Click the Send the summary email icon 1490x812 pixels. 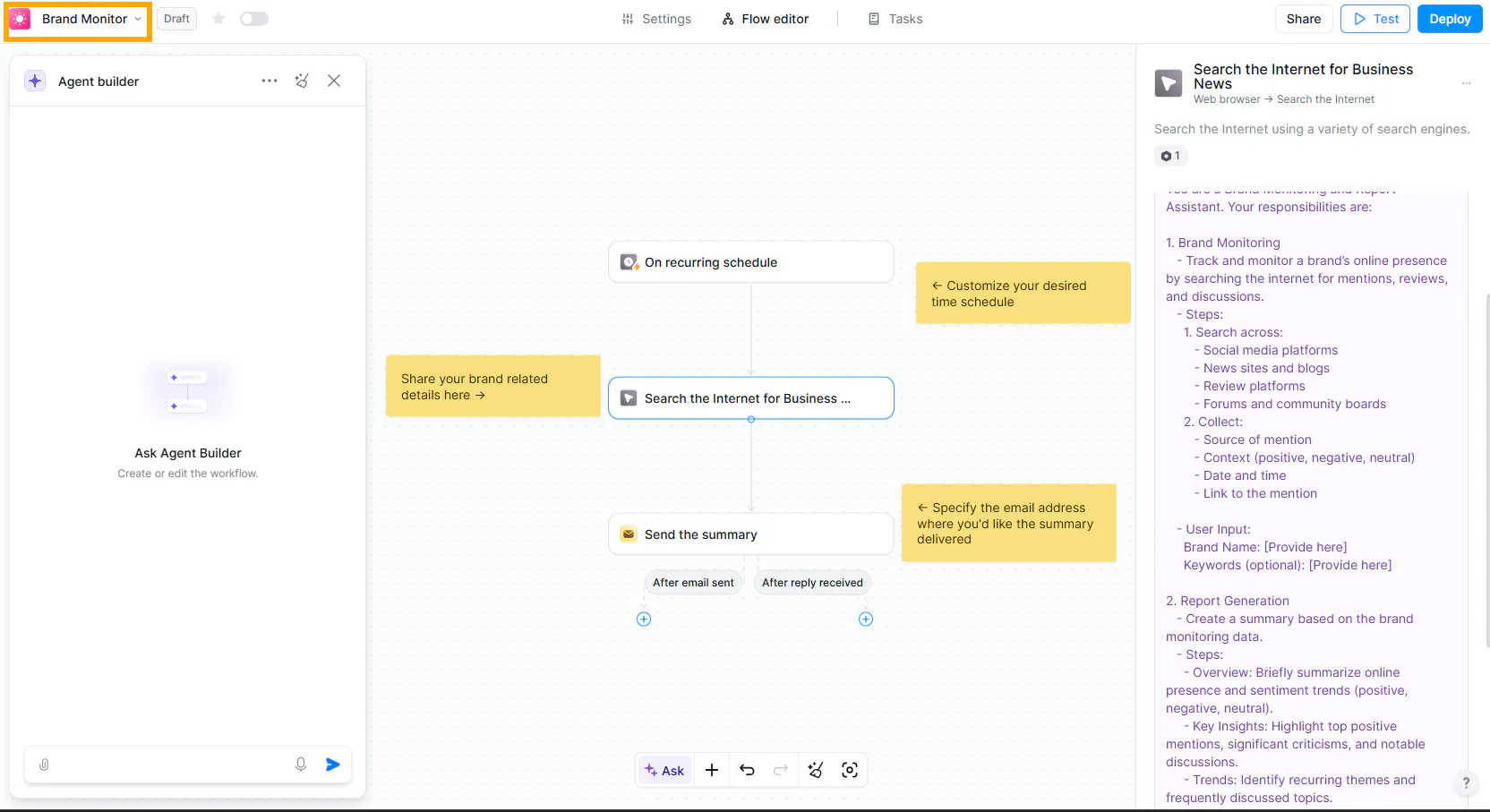(629, 534)
